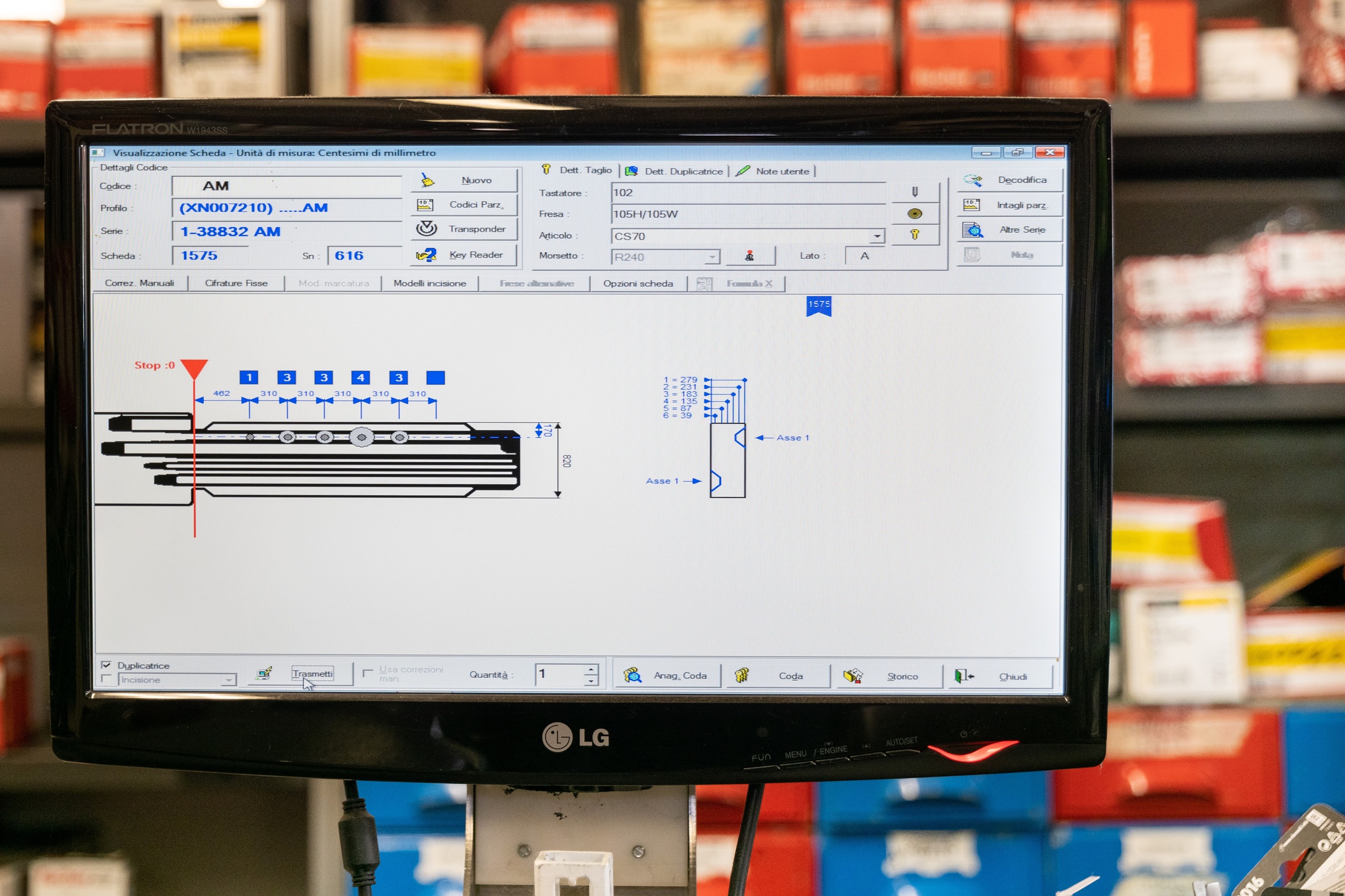Click the Altre Serie search icon
This screenshot has width=1345, height=896.
(x=972, y=229)
